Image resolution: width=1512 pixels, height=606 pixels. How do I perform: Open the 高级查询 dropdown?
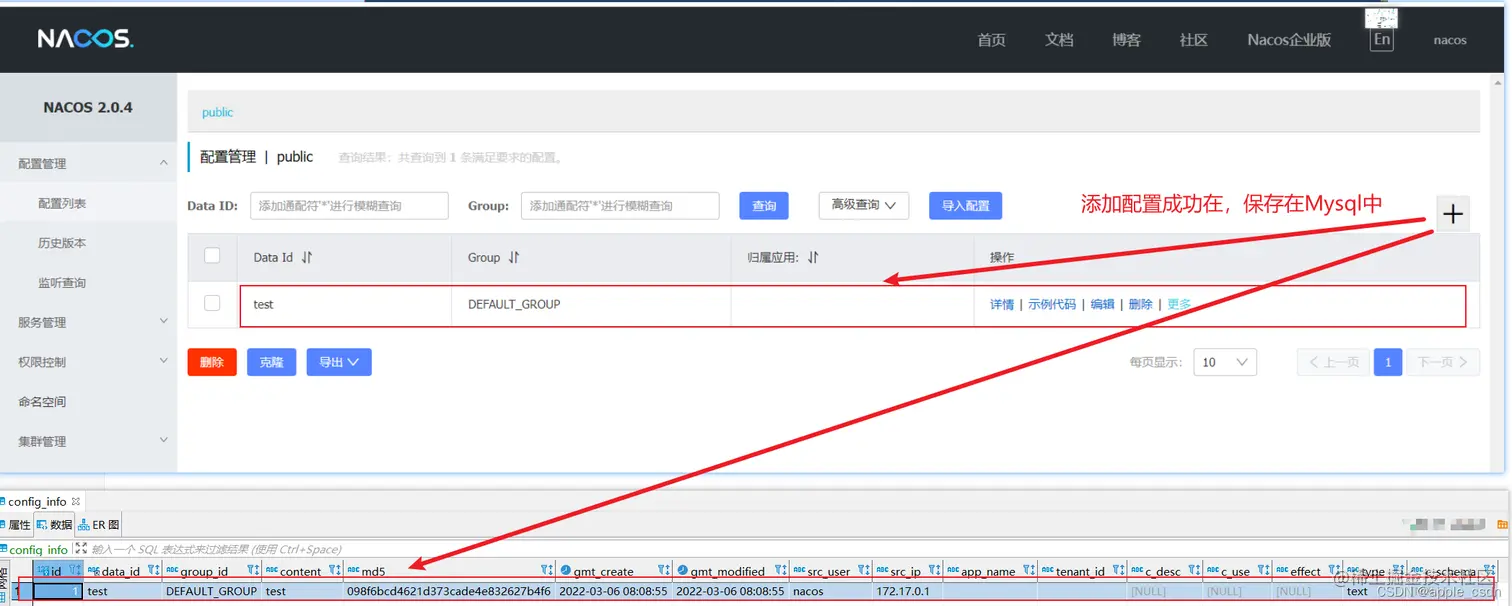coord(863,205)
